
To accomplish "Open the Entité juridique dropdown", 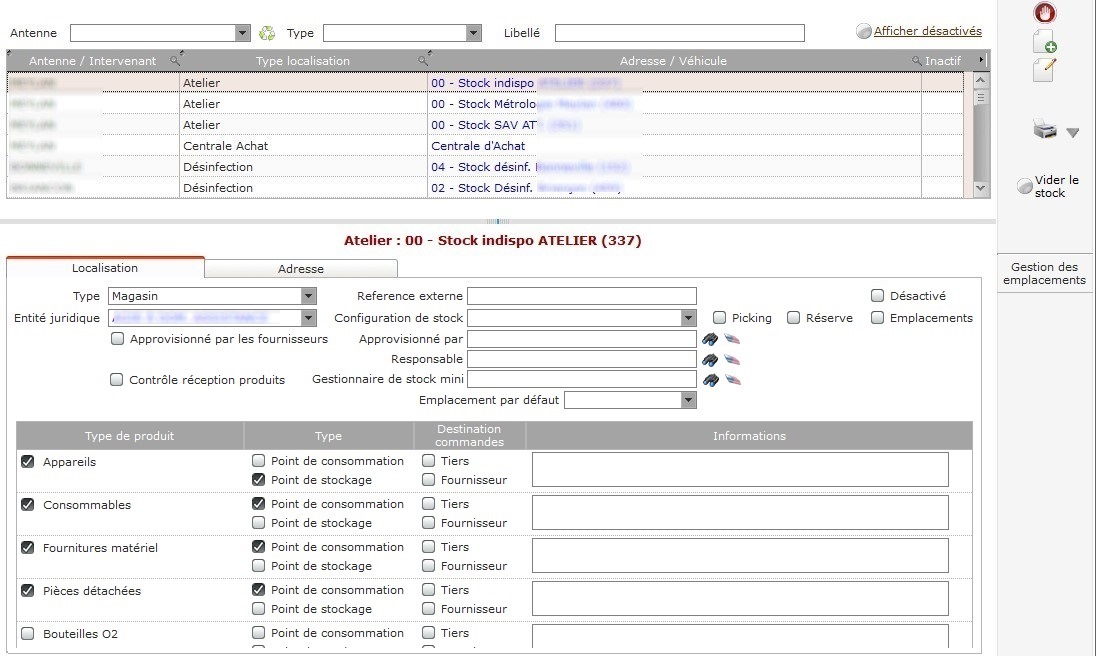I will [x=309, y=318].
